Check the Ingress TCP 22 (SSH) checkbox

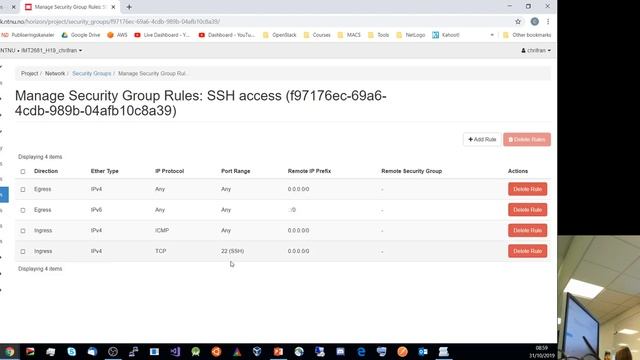click(23, 251)
